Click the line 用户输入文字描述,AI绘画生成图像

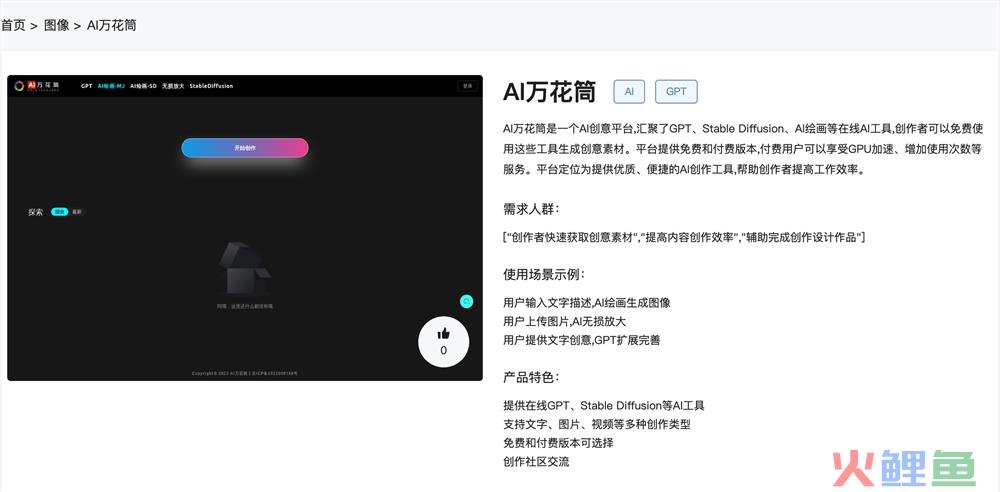point(587,302)
